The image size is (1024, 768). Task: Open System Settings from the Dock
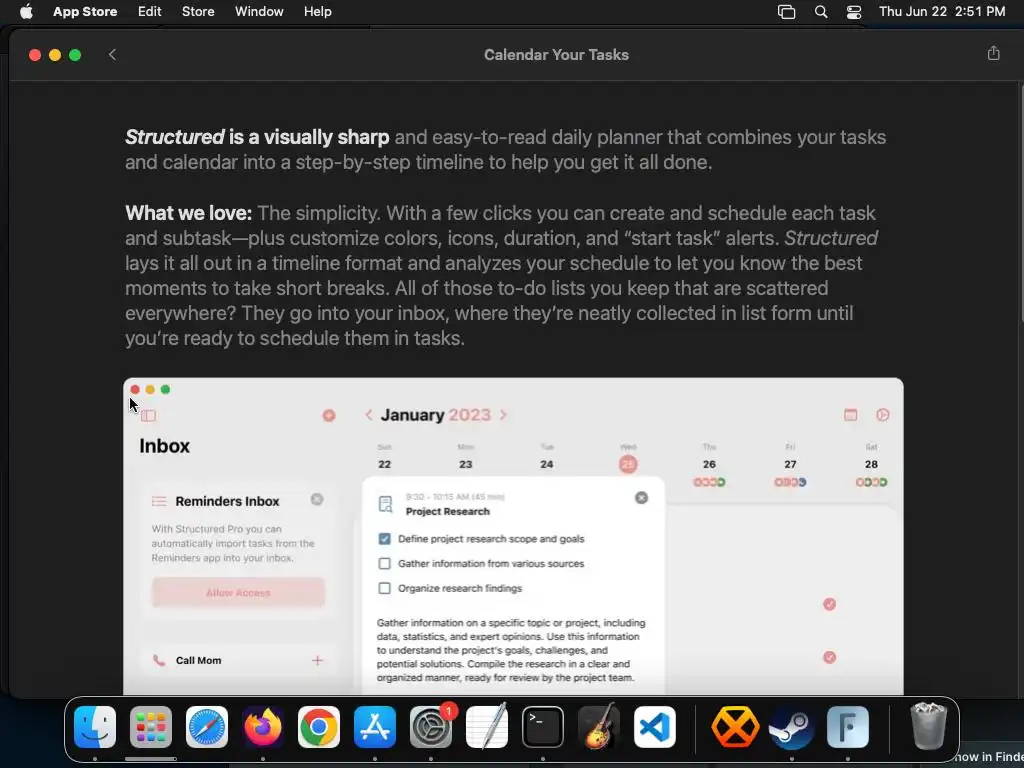coord(431,727)
